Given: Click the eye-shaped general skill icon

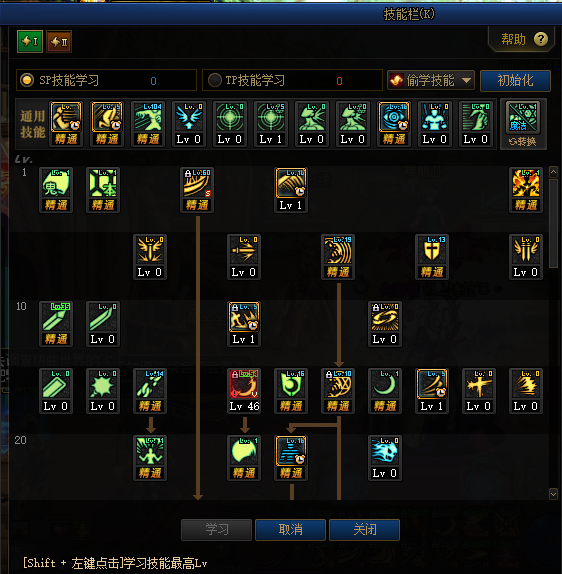Looking at the screenshot, I should (394, 117).
